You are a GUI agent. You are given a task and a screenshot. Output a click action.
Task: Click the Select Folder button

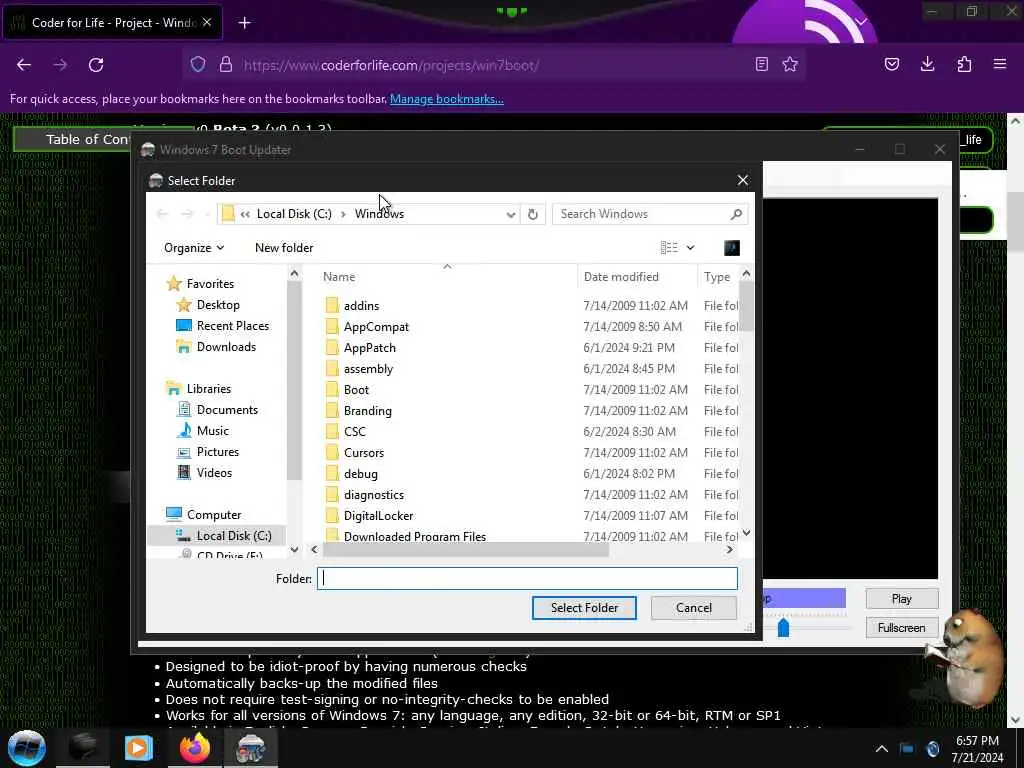click(x=584, y=608)
